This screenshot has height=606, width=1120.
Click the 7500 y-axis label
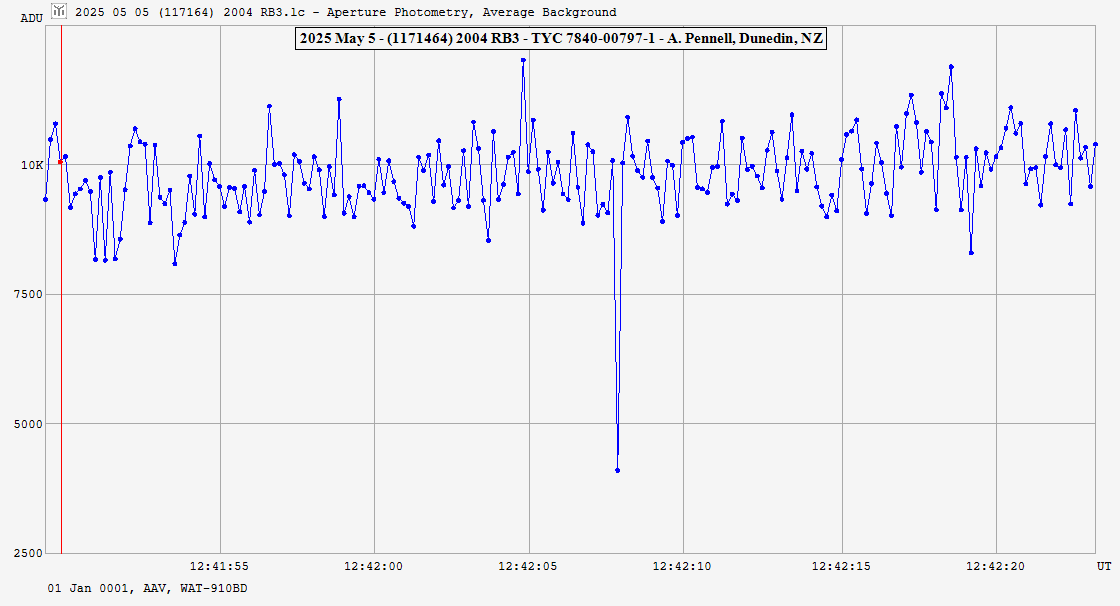[31, 294]
